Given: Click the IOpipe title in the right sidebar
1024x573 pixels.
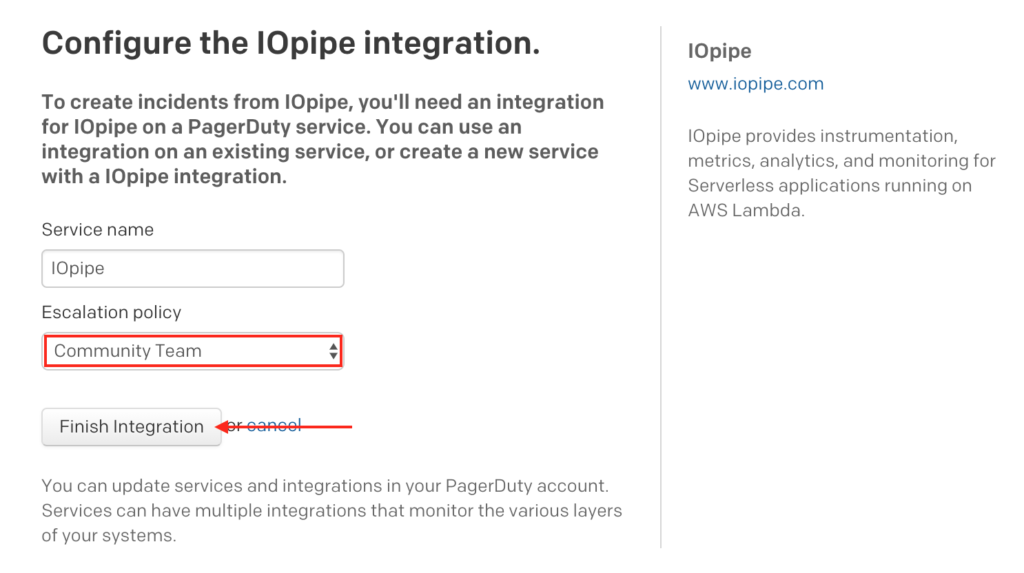Looking at the screenshot, I should (x=719, y=51).
